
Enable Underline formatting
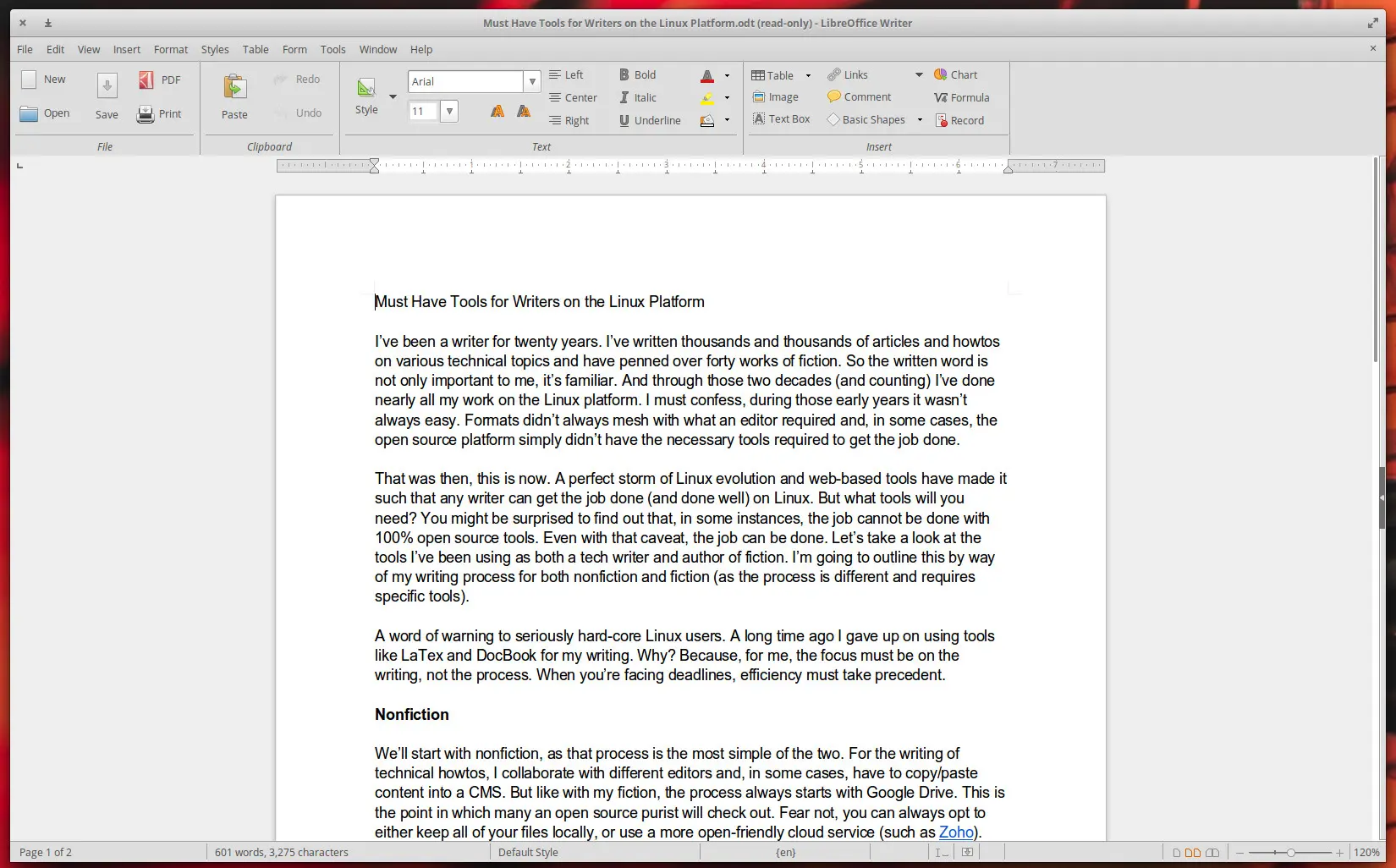[649, 120]
